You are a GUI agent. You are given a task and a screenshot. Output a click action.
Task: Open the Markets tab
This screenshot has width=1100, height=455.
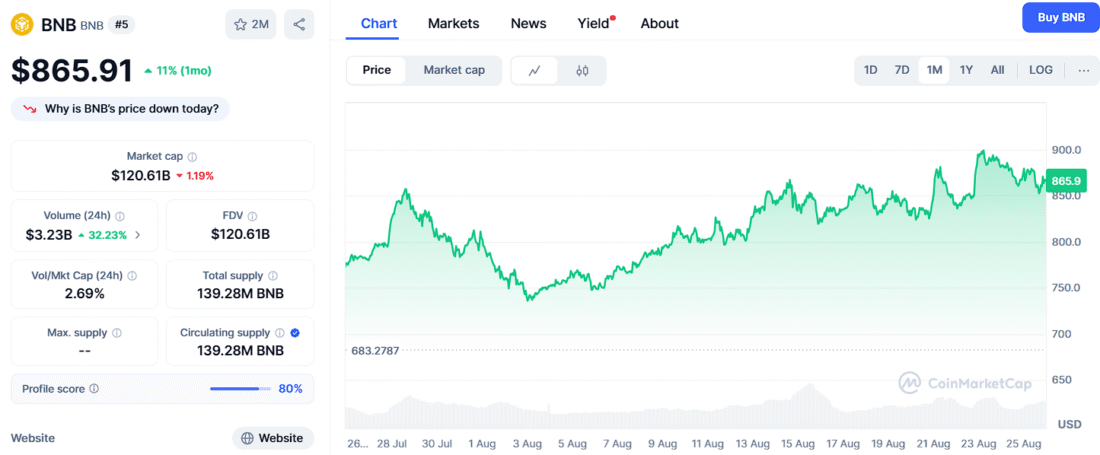[453, 23]
